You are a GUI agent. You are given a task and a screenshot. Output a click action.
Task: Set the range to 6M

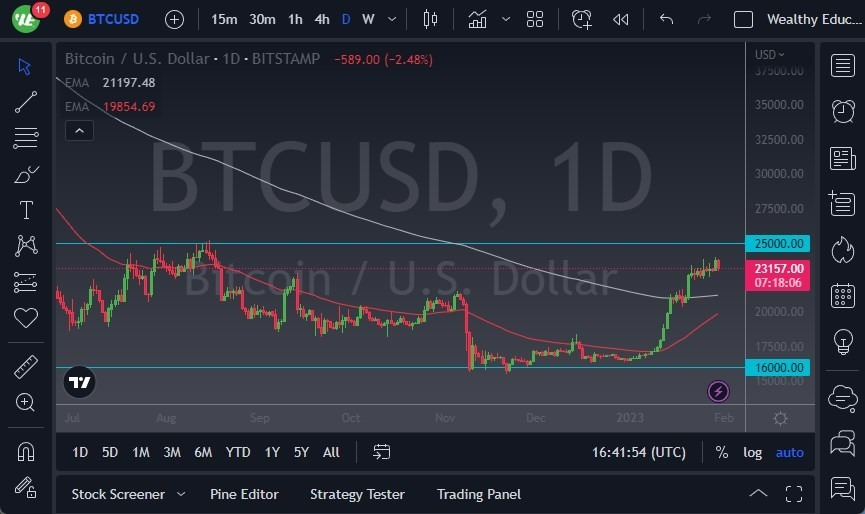203,452
